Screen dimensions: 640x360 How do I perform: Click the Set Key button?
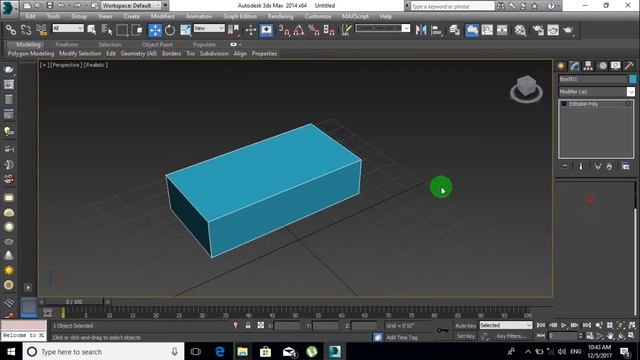tap(465, 336)
